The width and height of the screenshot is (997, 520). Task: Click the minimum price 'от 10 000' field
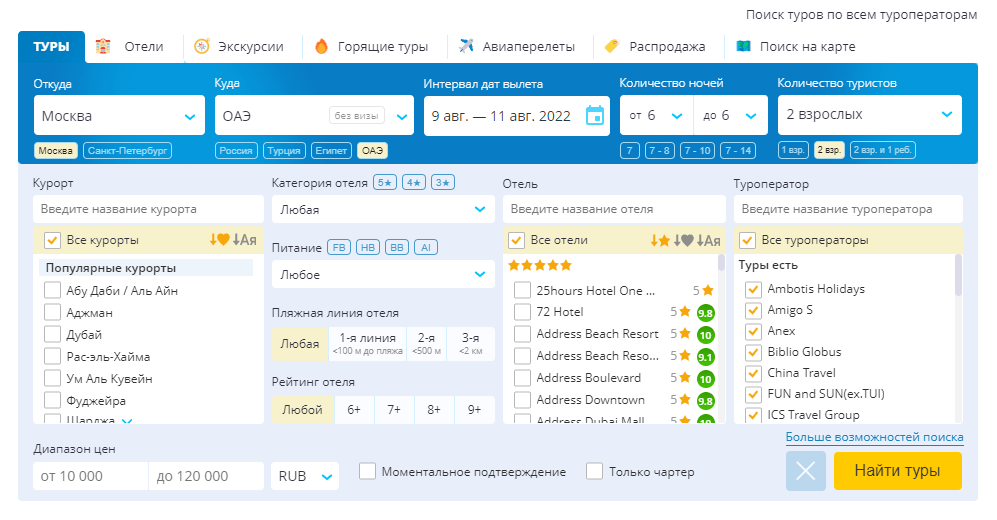point(91,476)
